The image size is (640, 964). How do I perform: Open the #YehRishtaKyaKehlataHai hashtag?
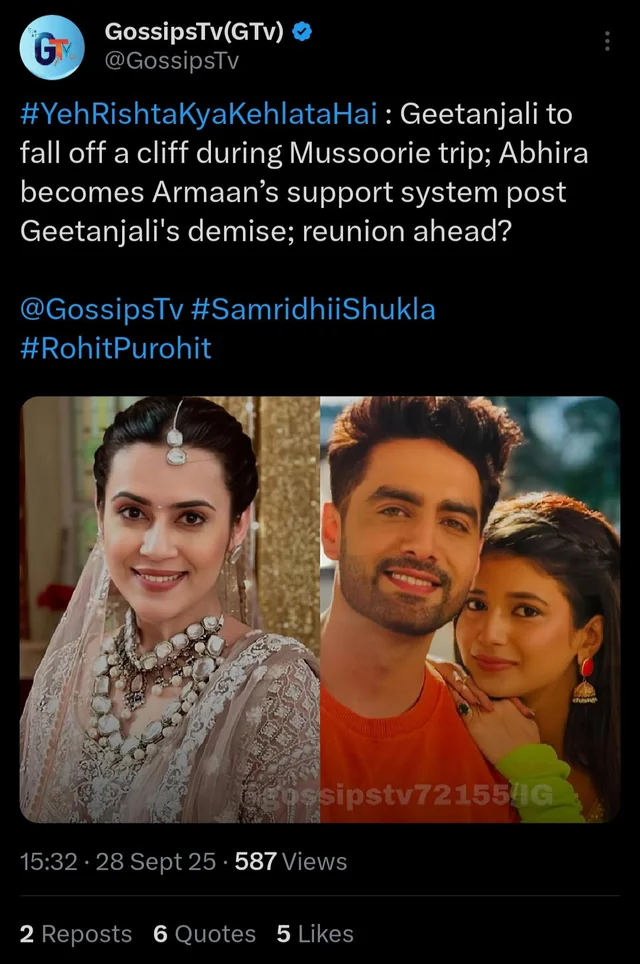tap(199, 114)
